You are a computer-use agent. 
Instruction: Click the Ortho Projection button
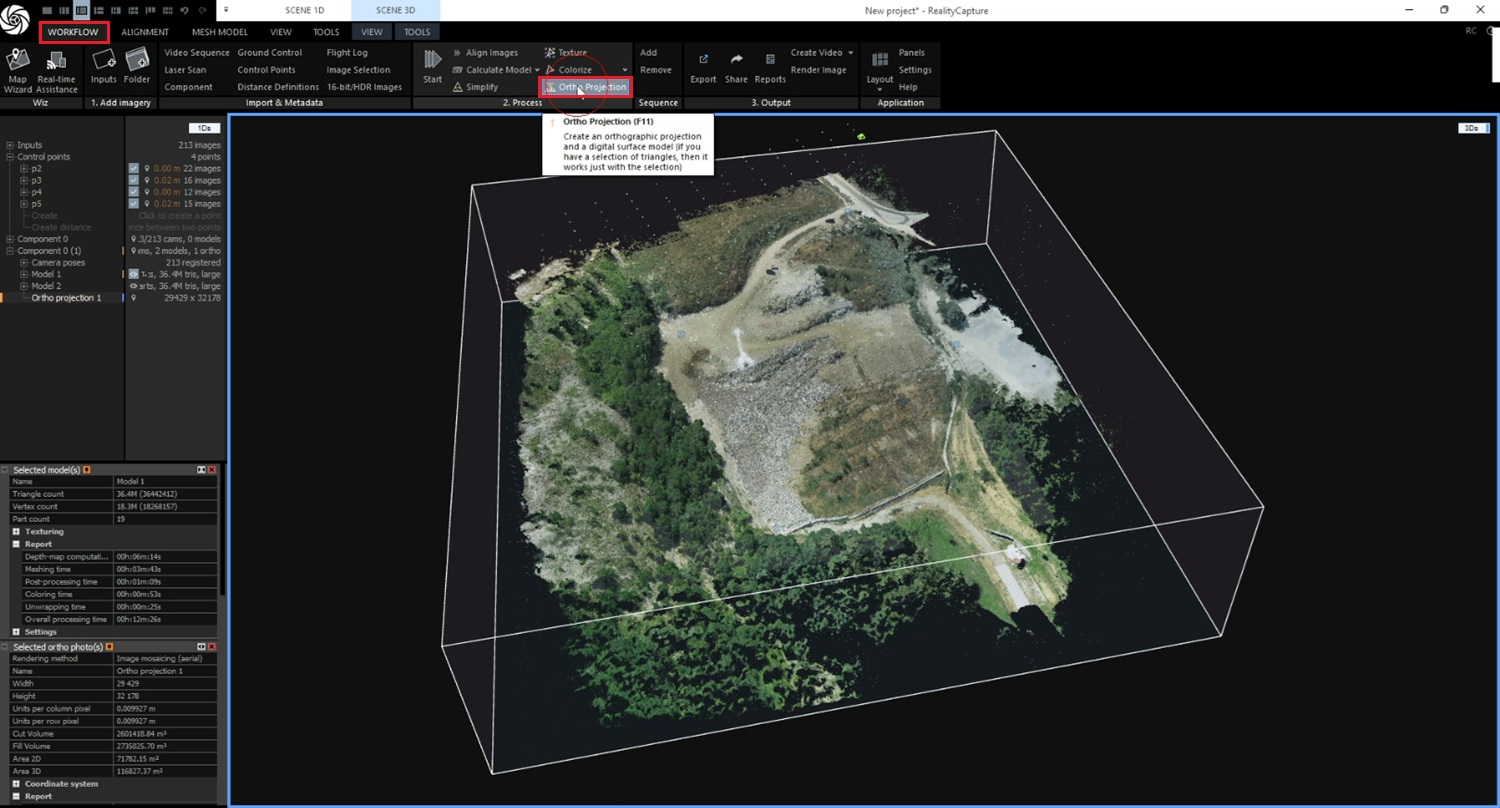point(586,87)
